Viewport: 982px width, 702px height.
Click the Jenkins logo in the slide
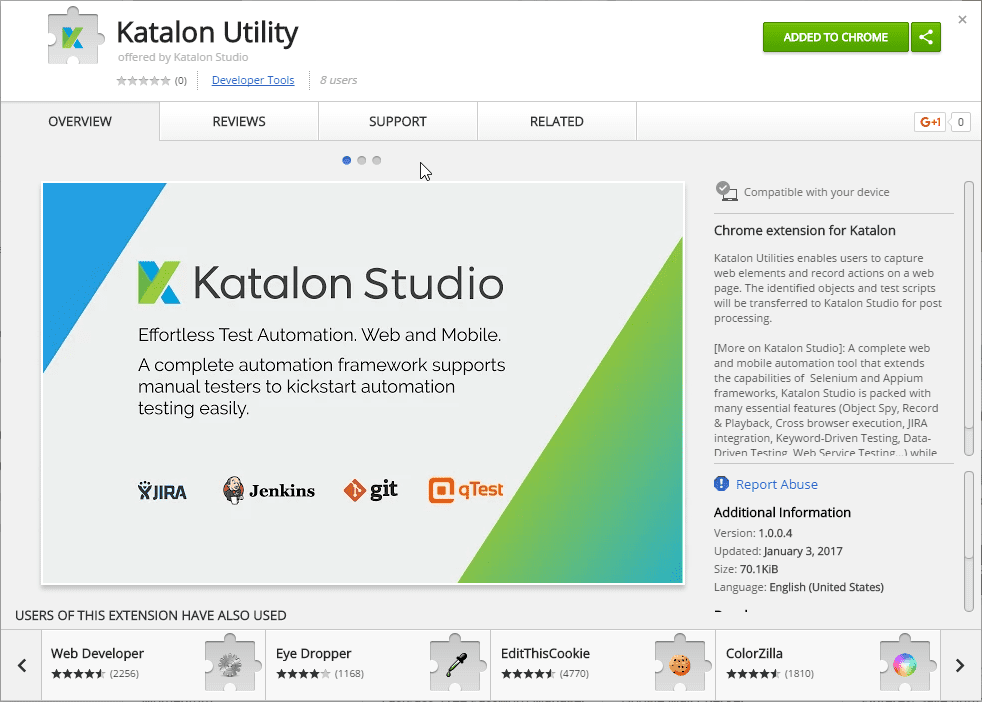pos(269,490)
